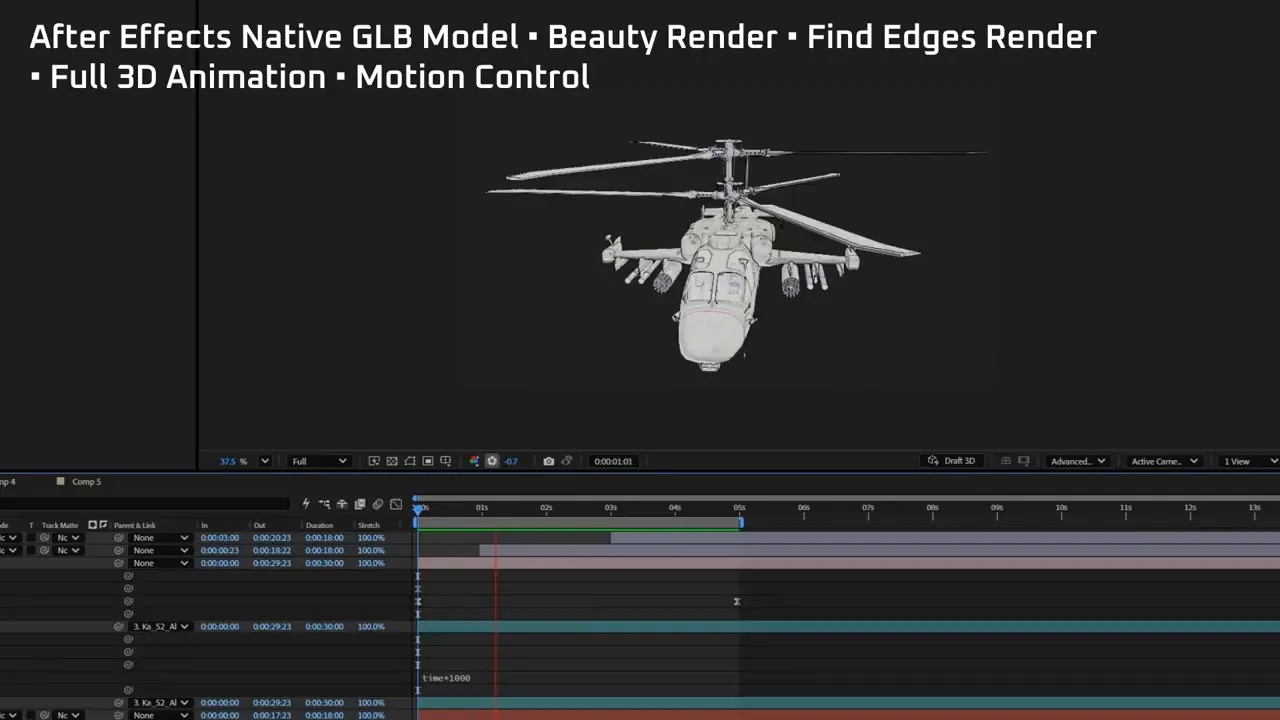
Task: Click In time 0:00:03:00
Action: [x=219, y=538]
